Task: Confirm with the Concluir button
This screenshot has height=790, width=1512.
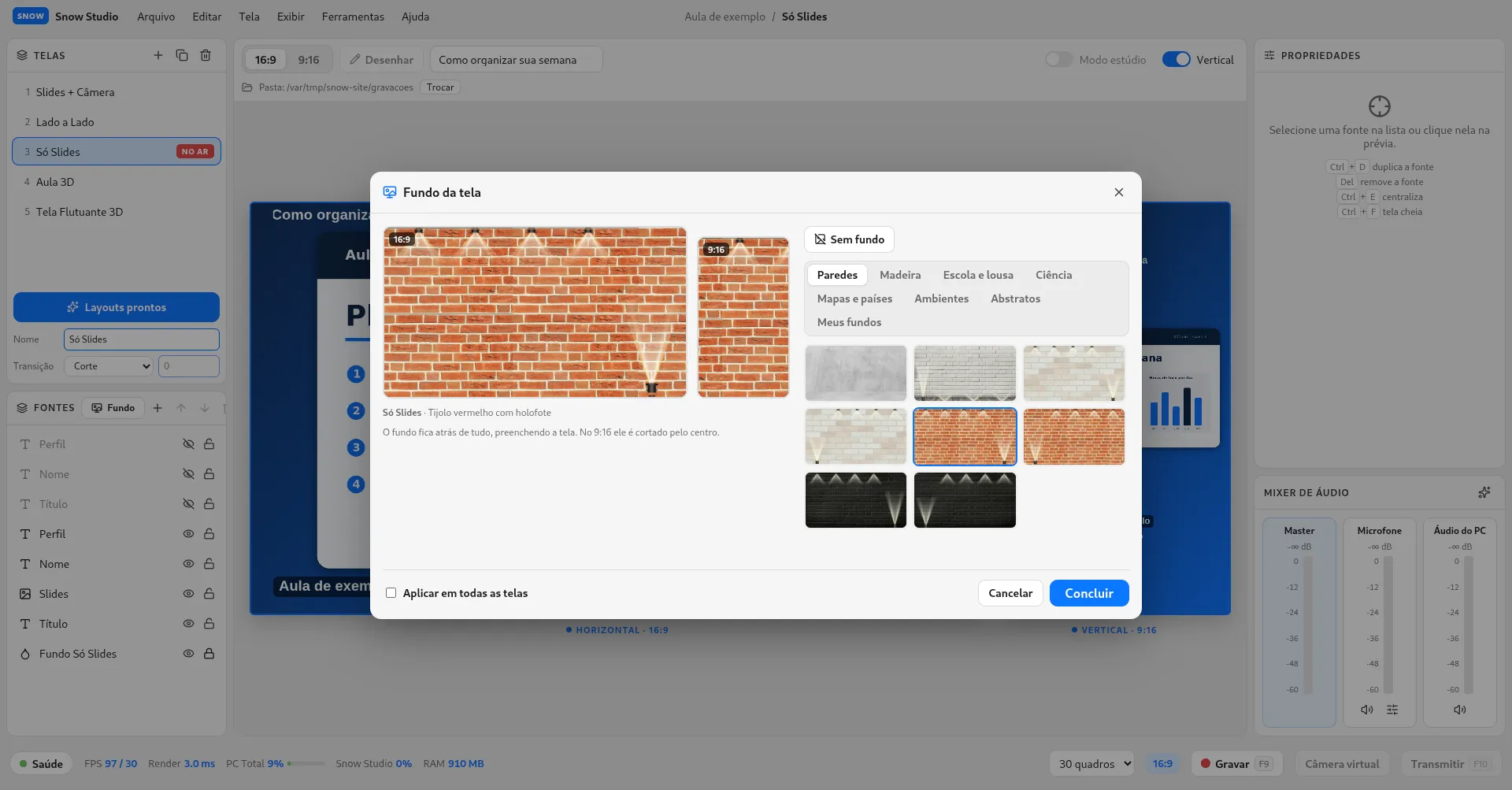Action: tap(1089, 593)
